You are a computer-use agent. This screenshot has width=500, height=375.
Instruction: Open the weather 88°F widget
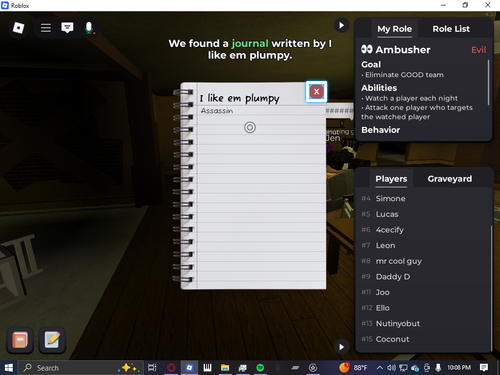[353, 368]
